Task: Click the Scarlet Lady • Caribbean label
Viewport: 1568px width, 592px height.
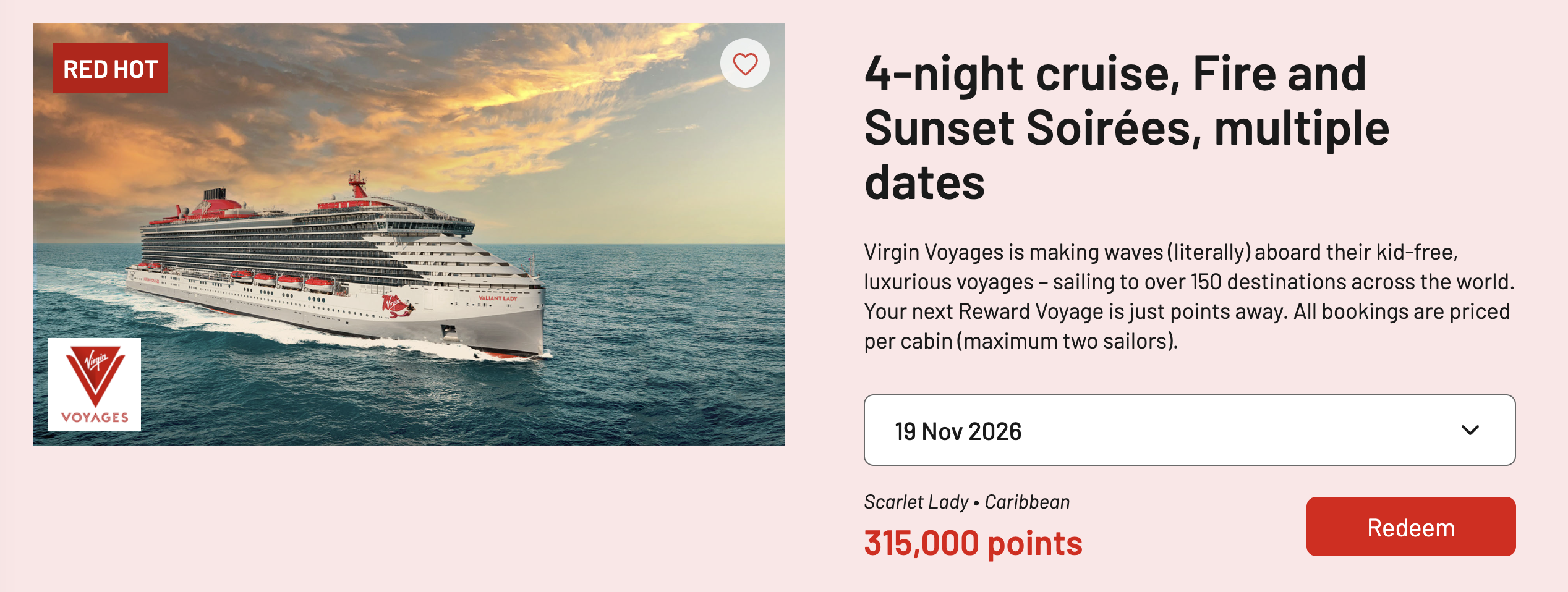Action: 966,502
